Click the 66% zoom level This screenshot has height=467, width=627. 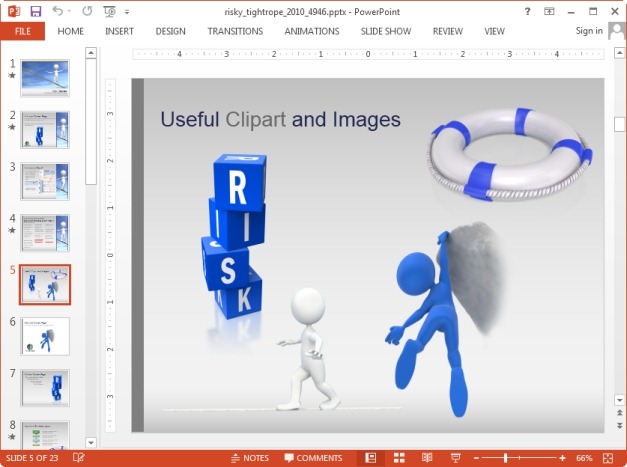[x=584, y=458]
